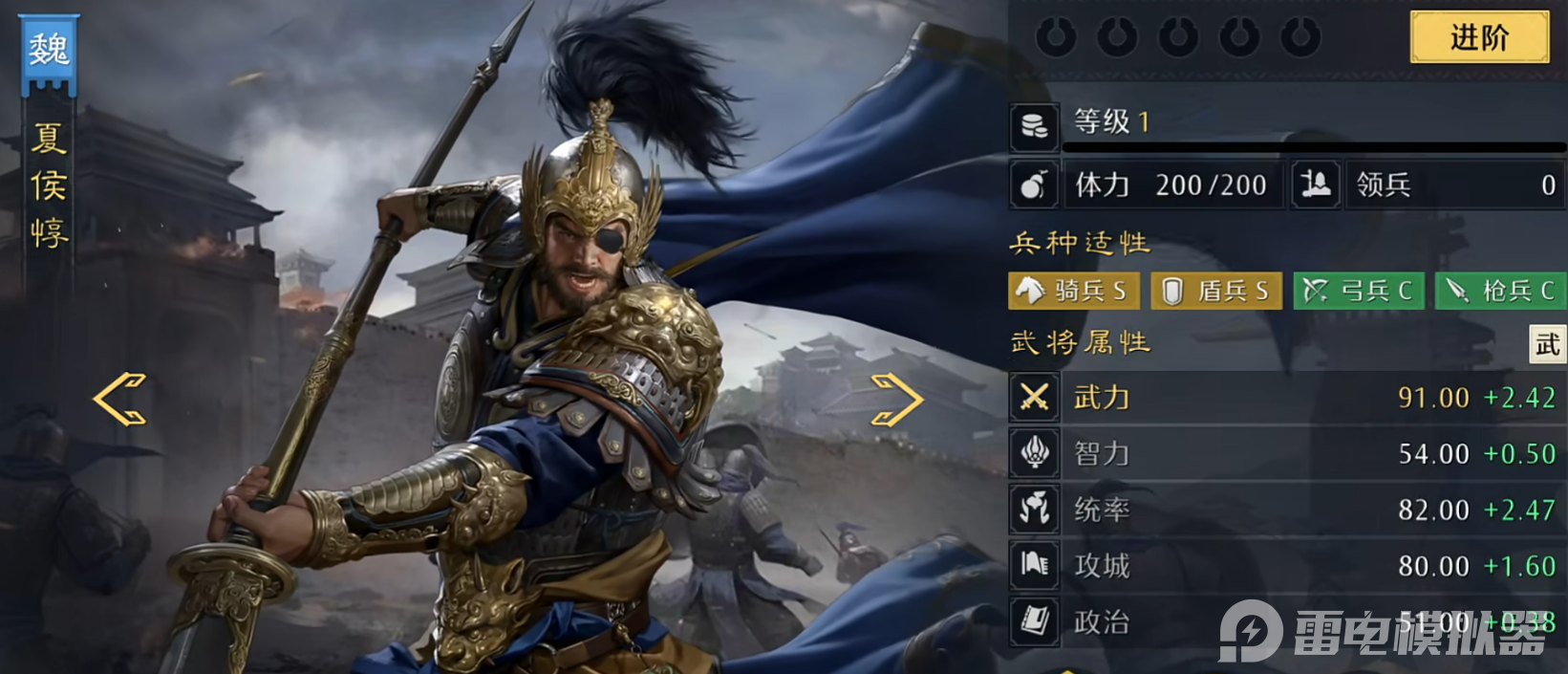Tap the 攻城 siege flag icon

coord(1034,566)
